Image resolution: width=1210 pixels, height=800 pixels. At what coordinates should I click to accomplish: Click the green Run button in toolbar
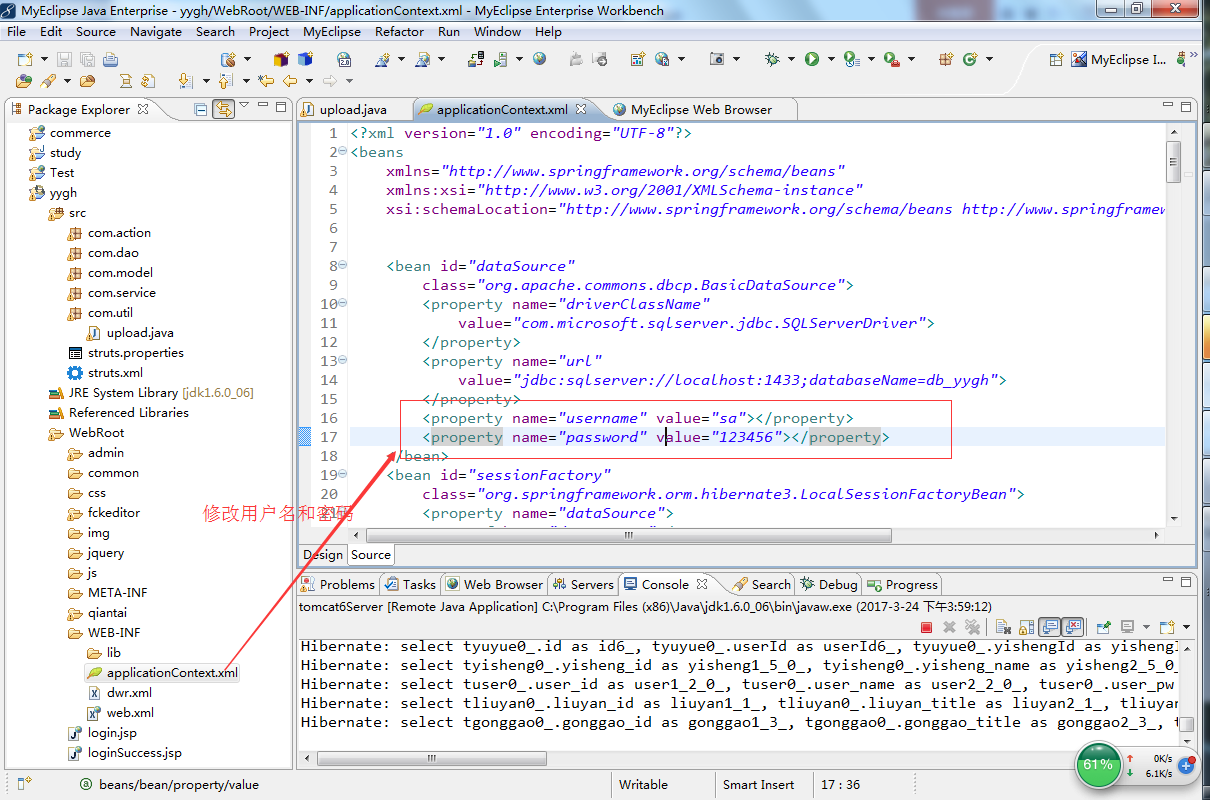(x=812, y=59)
